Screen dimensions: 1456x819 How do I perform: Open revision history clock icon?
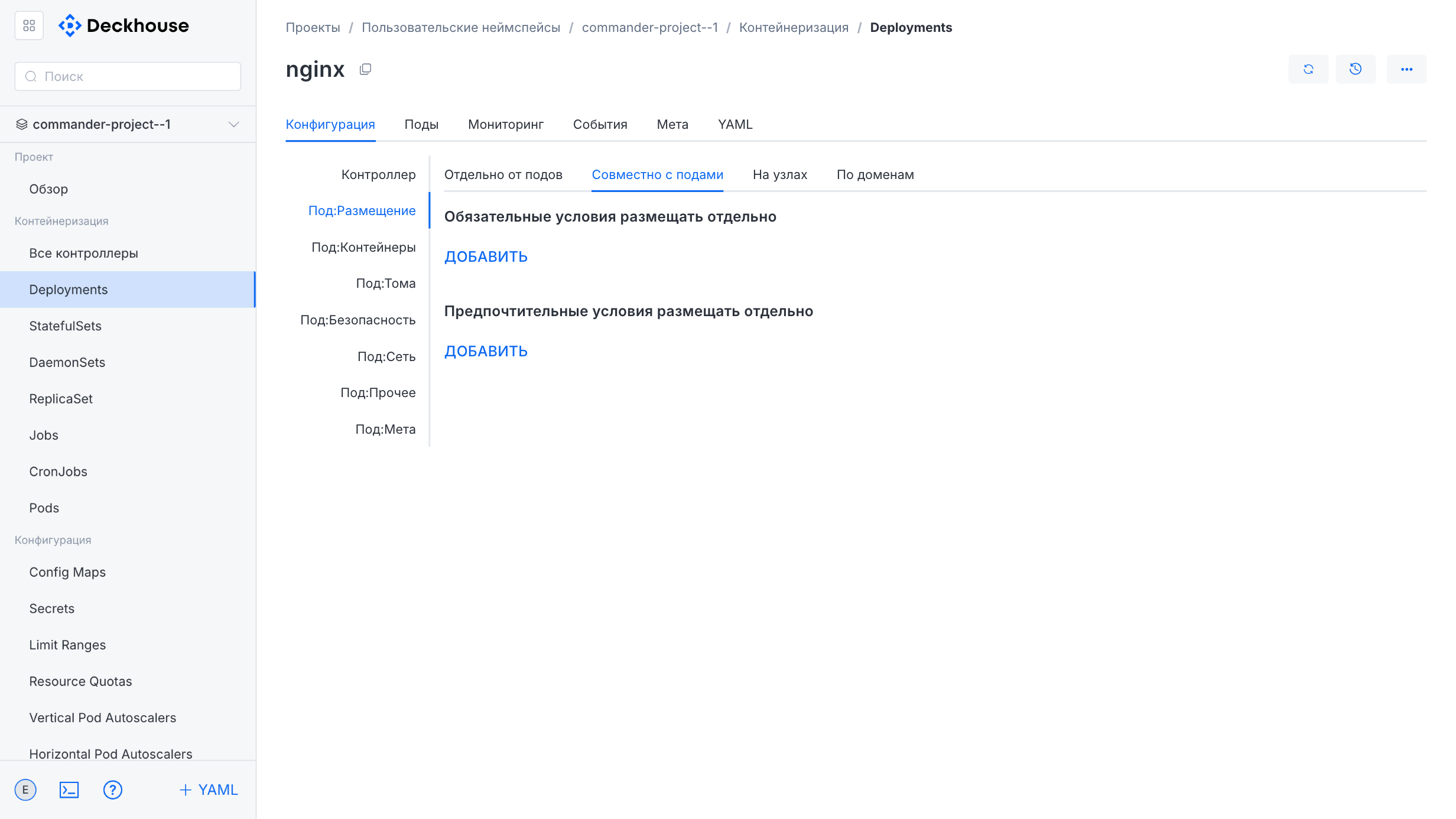pos(1356,69)
